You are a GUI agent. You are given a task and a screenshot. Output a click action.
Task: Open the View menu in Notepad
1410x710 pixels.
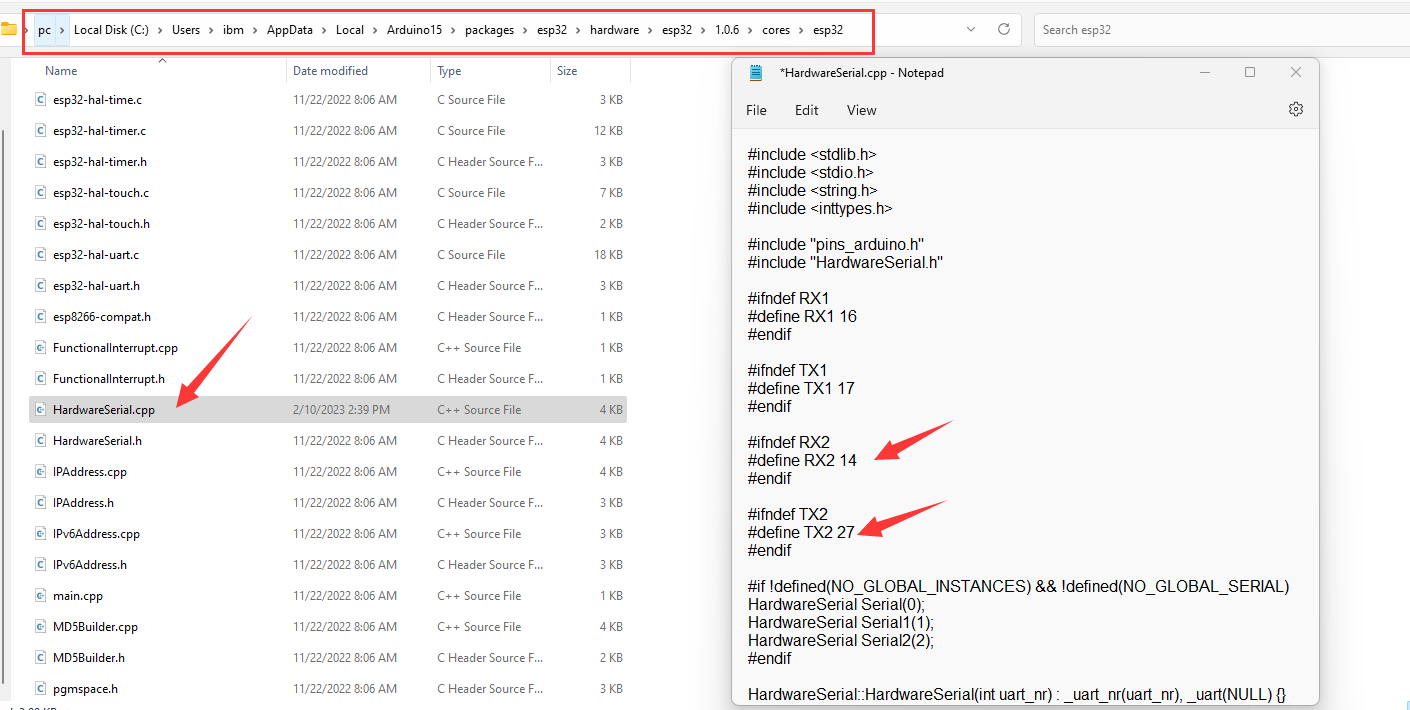(x=861, y=110)
